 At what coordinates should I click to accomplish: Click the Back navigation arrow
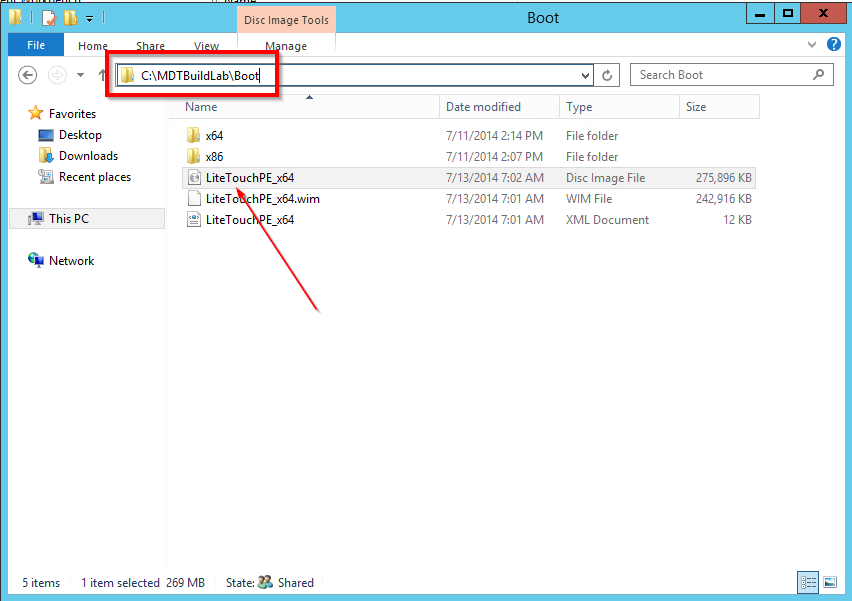pyautogui.click(x=28, y=75)
